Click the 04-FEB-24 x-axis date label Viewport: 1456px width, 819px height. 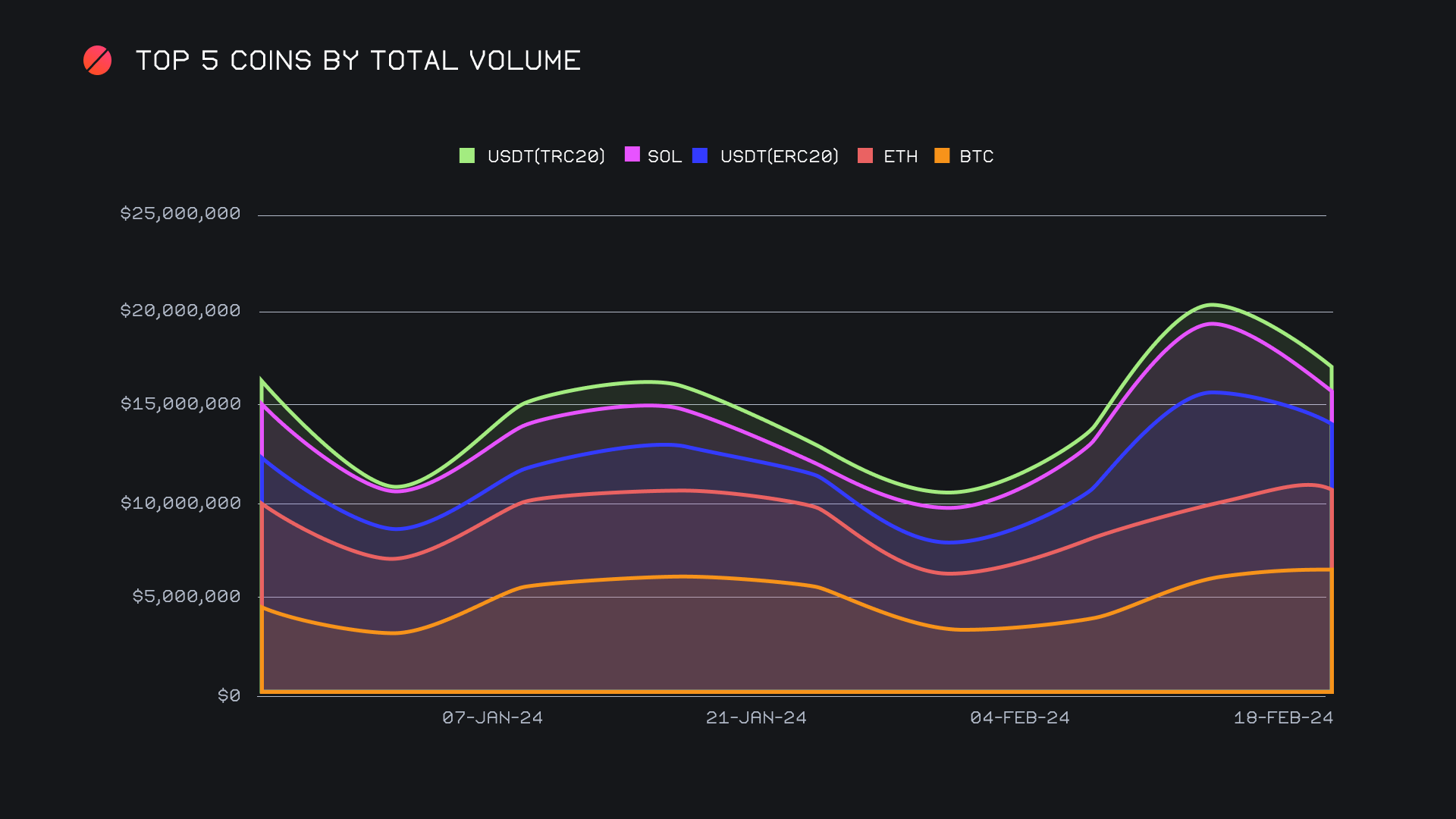pyautogui.click(x=1020, y=717)
